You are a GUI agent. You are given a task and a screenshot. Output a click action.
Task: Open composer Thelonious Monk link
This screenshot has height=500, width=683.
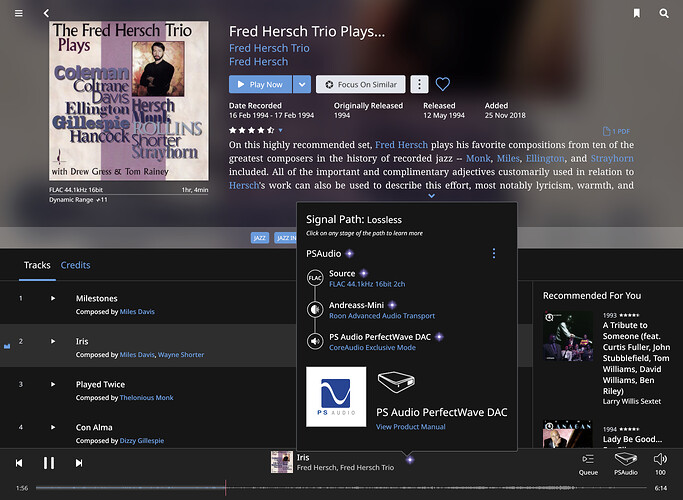(x=146, y=398)
